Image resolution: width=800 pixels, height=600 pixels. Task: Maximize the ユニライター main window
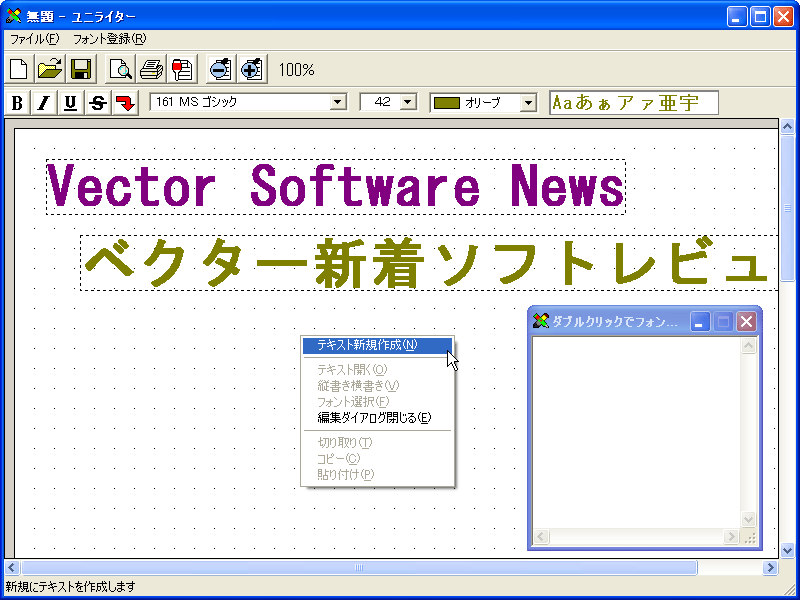pyautogui.click(x=760, y=17)
